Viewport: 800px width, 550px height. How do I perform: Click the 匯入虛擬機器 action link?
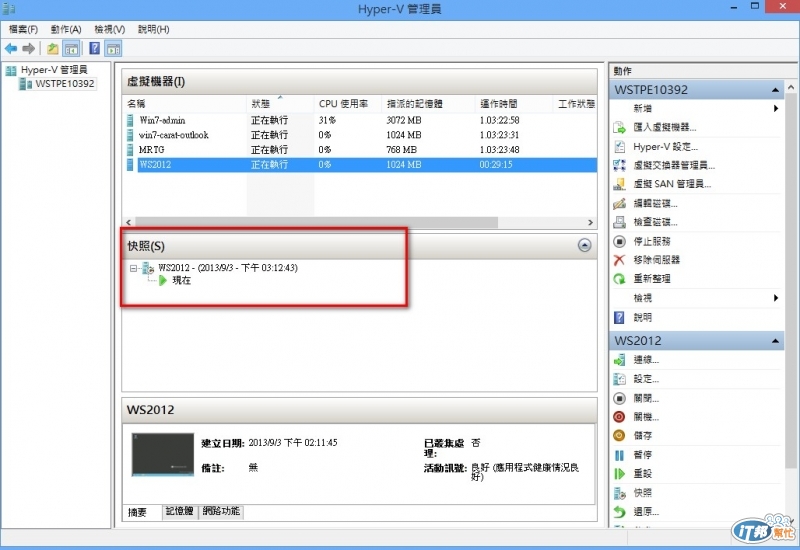(x=664, y=128)
